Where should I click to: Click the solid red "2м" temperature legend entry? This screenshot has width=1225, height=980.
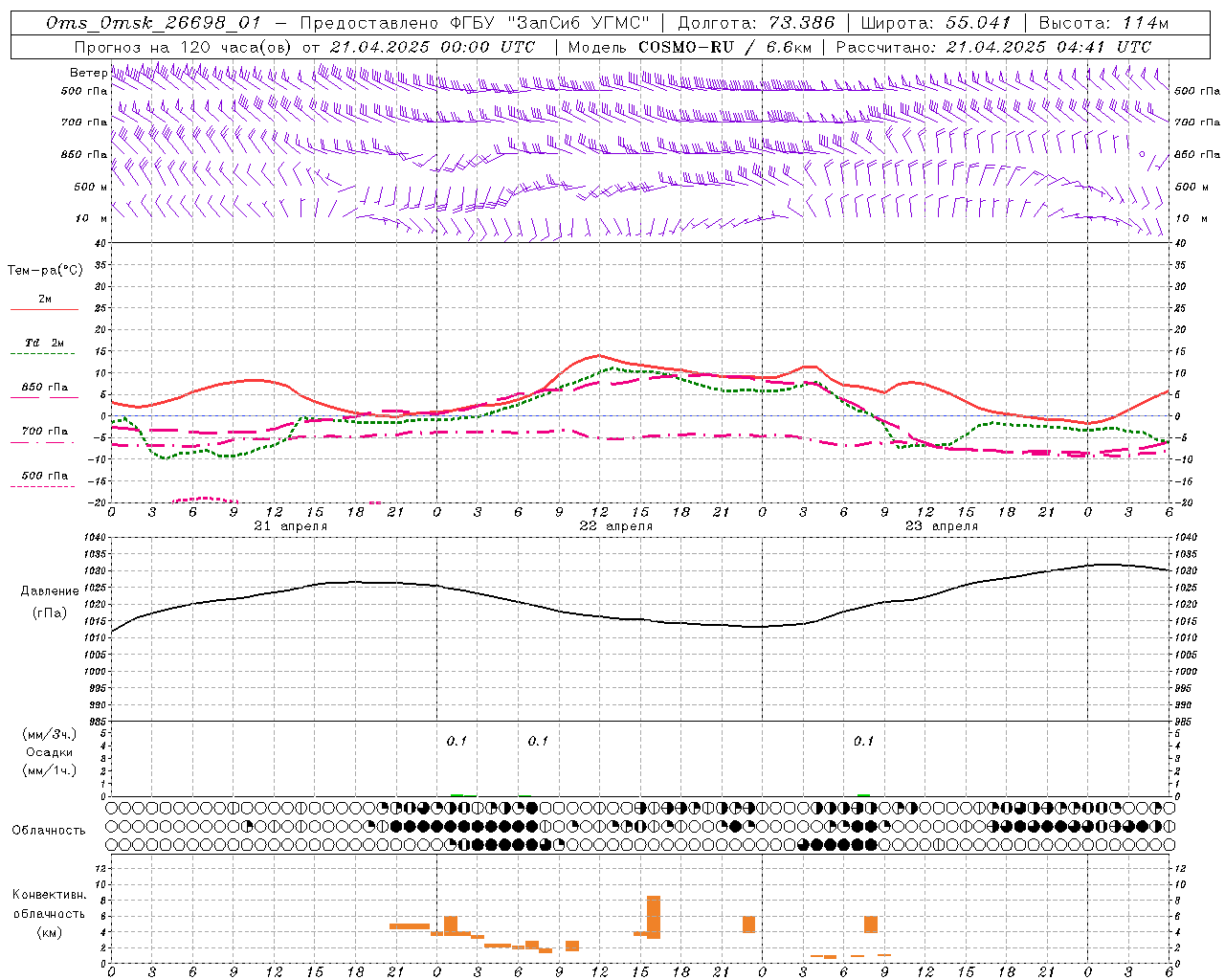(45, 299)
